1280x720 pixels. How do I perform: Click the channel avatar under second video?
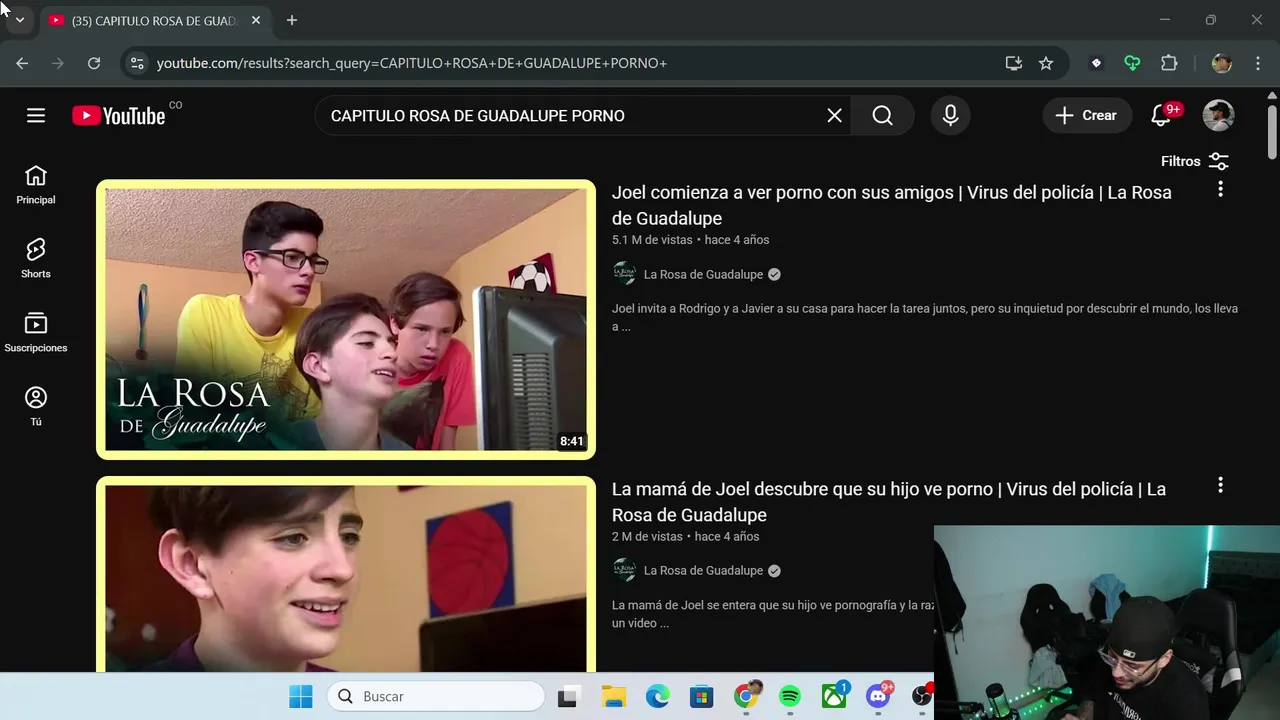pos(624,570)
